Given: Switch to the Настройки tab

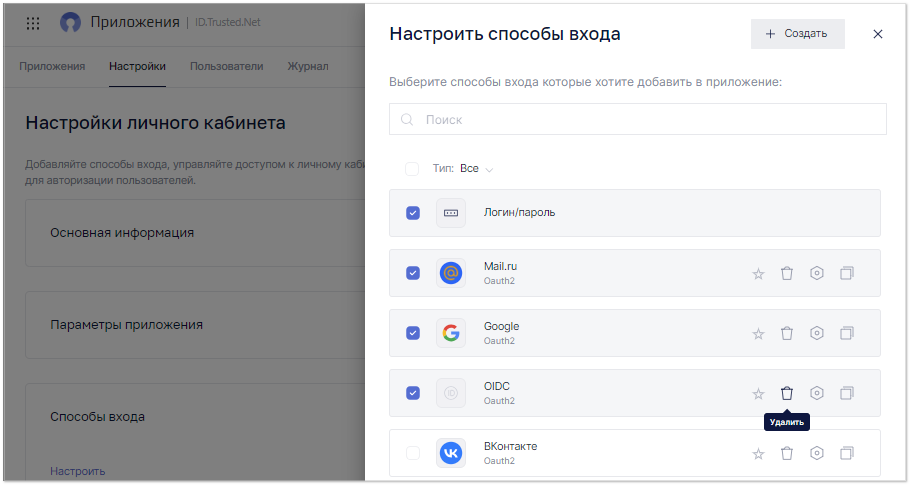Looking at the screenshot, I should (x=138, y=66).
